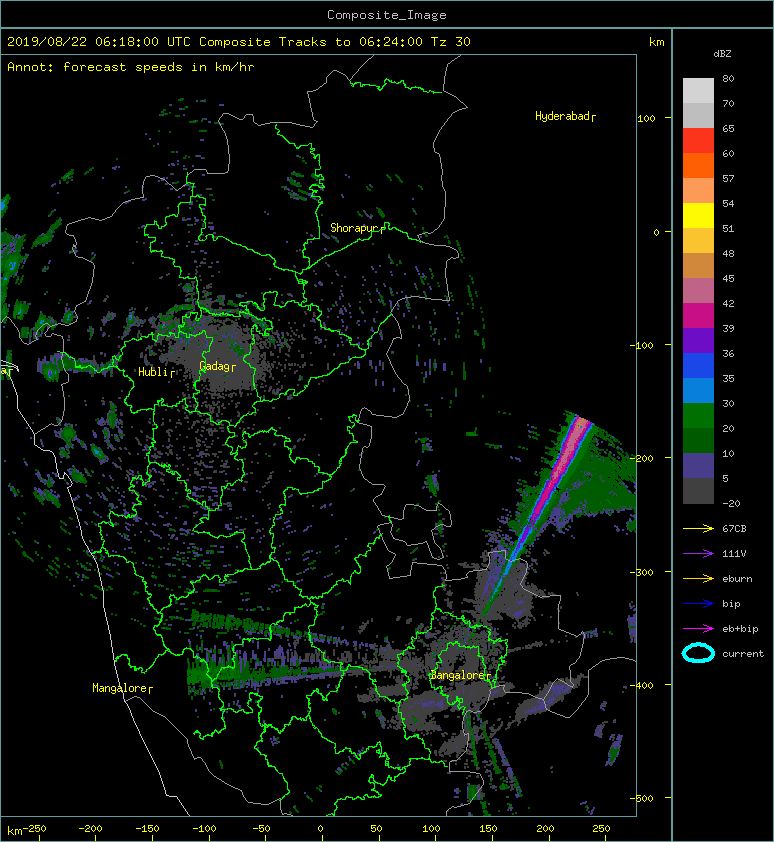Pick the slate purple swatch between 10 and 5
774x842 pixels.
[x=698, y=465]
